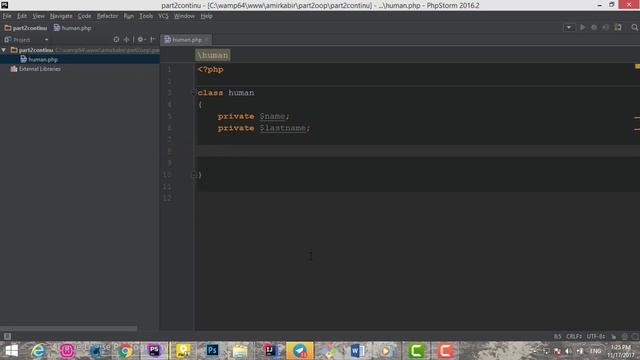Open File Explorer from taskbar
Screen dimensions: 640x360
click(240, 351)
